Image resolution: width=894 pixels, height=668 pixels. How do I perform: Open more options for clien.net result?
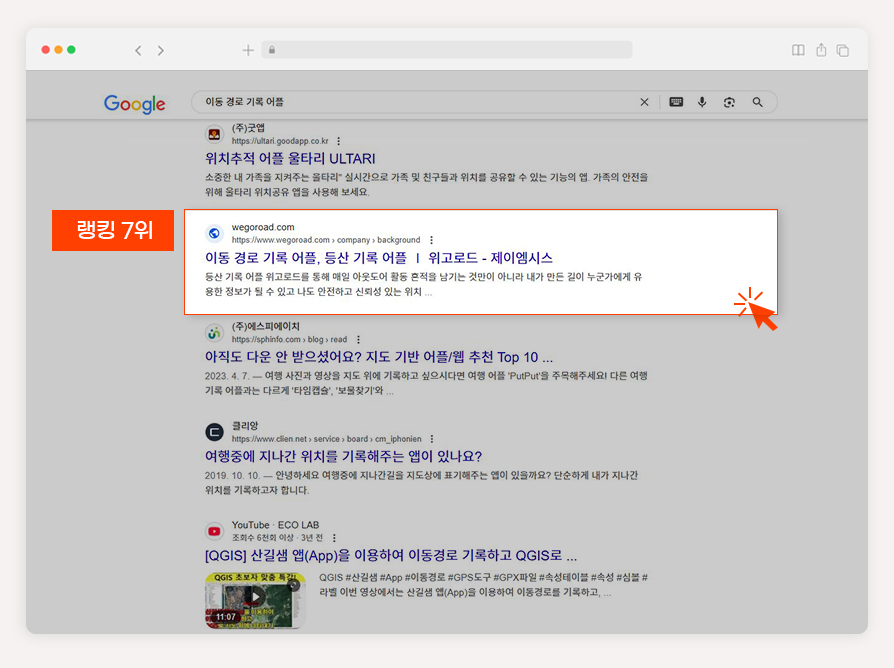(432, 439)
